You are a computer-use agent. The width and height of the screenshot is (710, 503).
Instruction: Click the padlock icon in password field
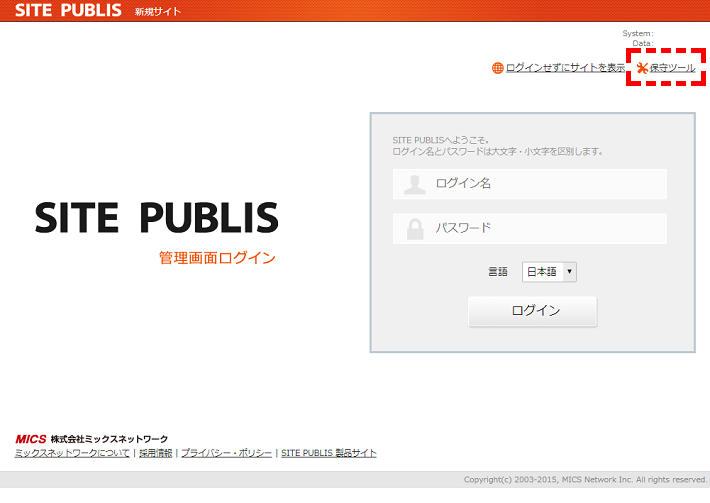415,229
